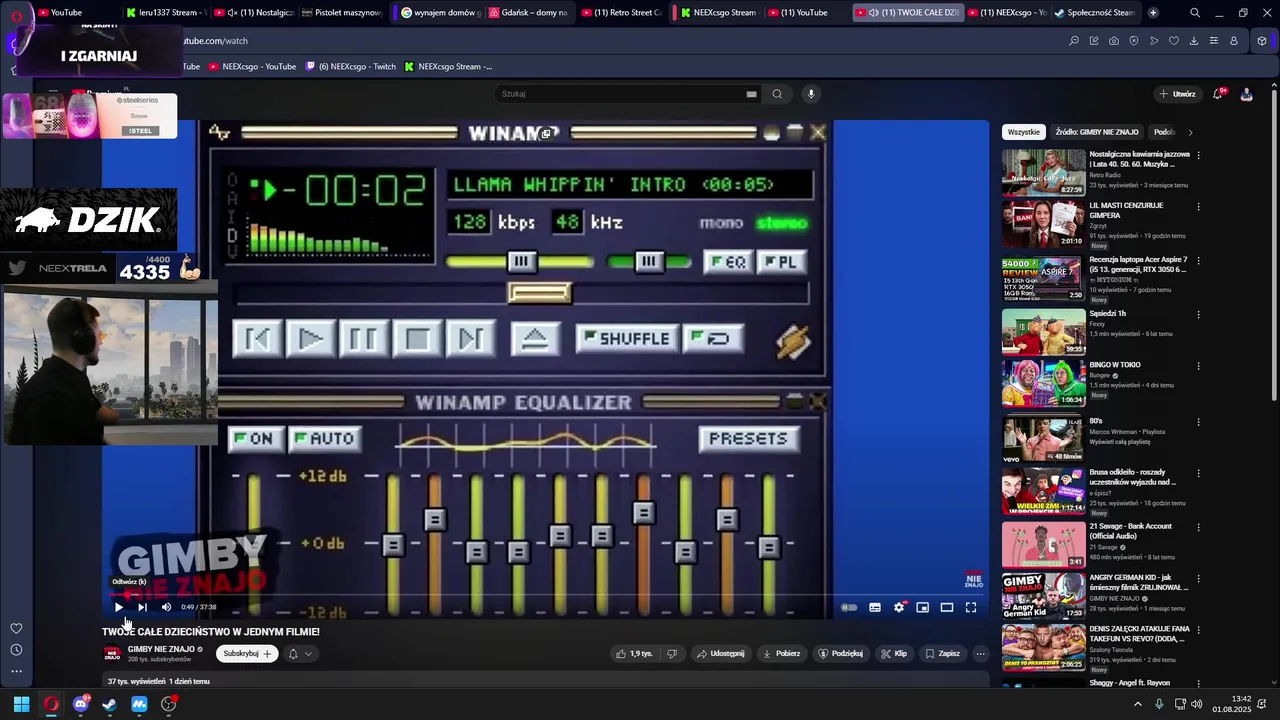The height and width of the screenshot is (720, 1280).
Task: Open options for Sąsiedzi 1h video
Action: point(1198,314)
